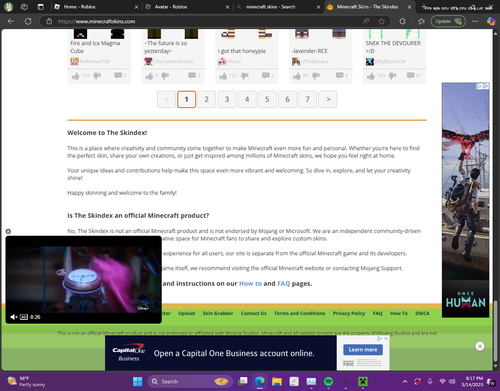
Task: Open the Favorites list icon
Action: tap(421, 21)
